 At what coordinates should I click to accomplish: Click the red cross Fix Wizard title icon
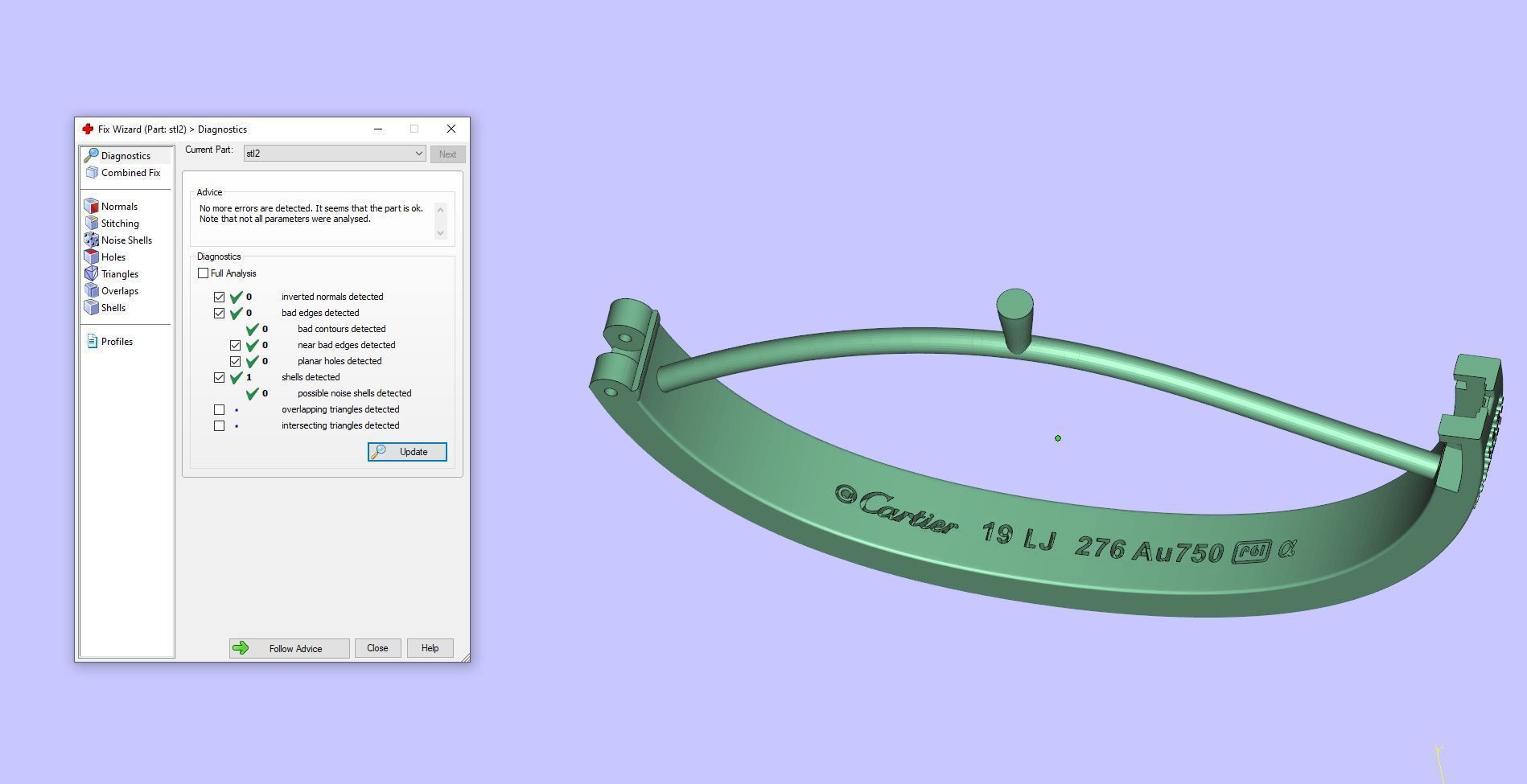tap(88, 129)
